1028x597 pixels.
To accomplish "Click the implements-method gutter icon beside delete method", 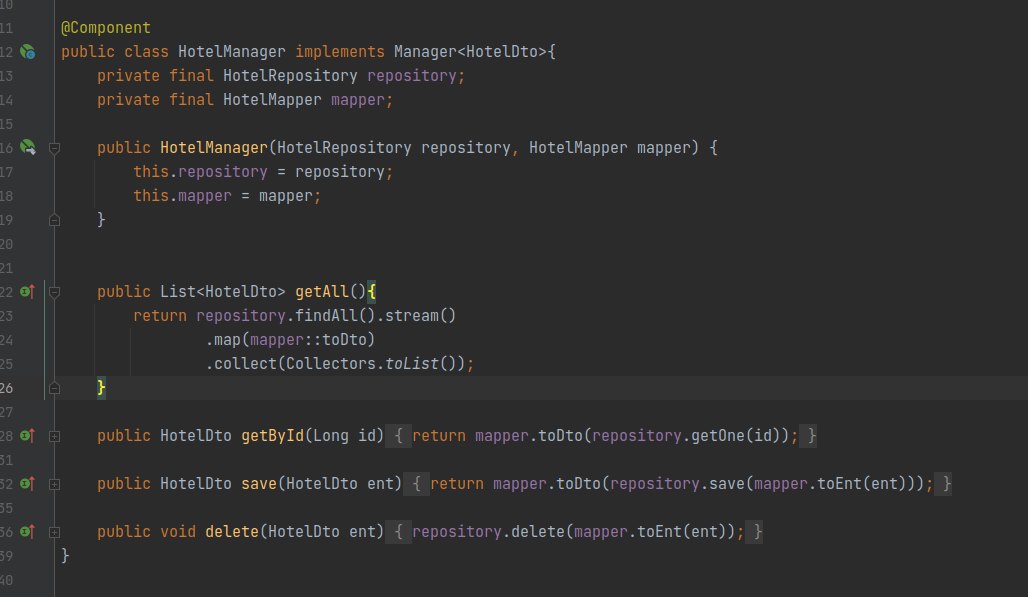I will coord(27,531).
